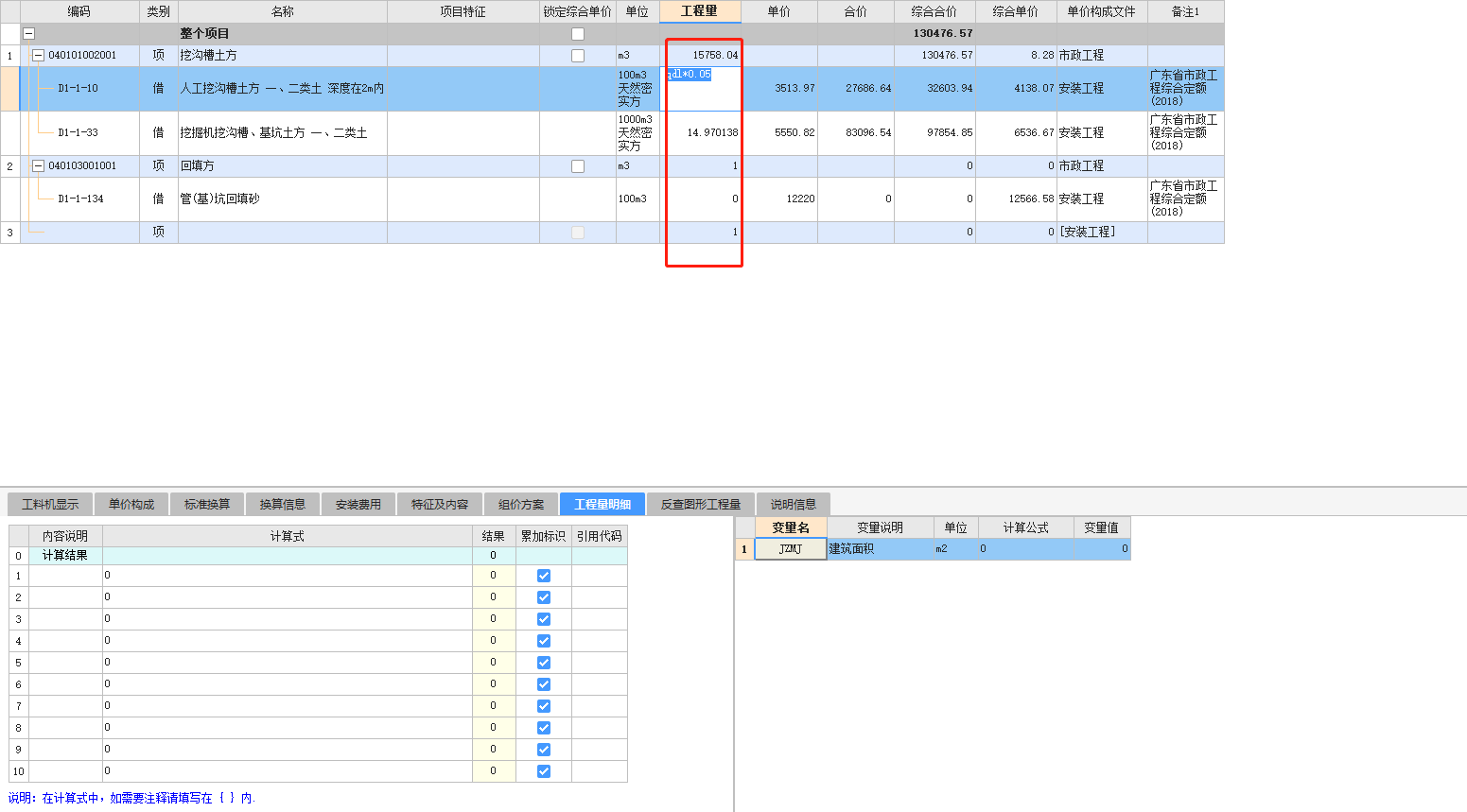Uncheck 累加标识 for calculation row 10
Image resolution: width=1467 pixels, height=812 pixels.
pos(544,771)
